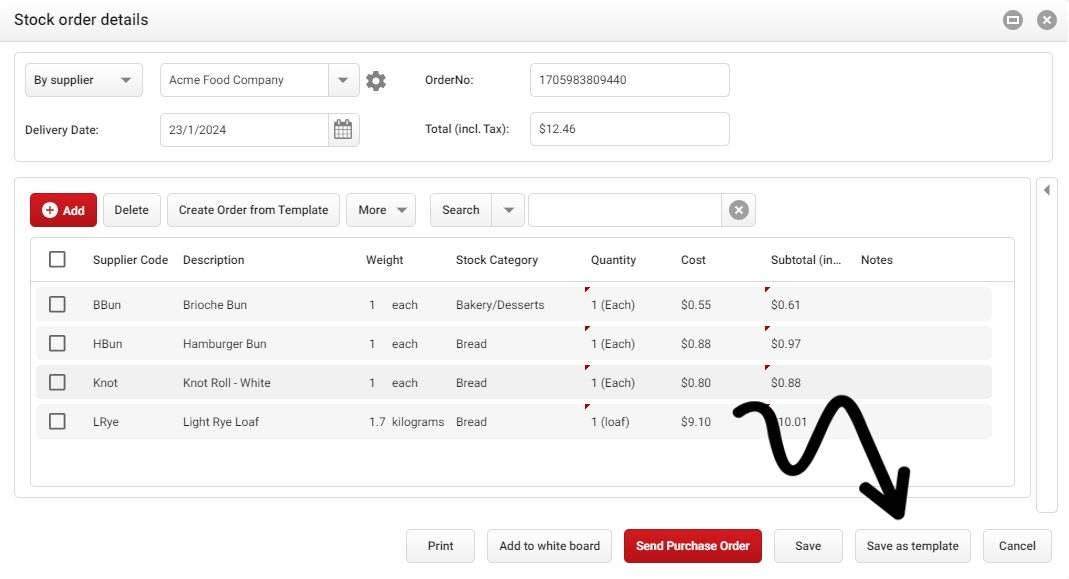Expand the Search options dropdown arrow
This screenshot has width=1069, height=579.
(x=508, y=210)
